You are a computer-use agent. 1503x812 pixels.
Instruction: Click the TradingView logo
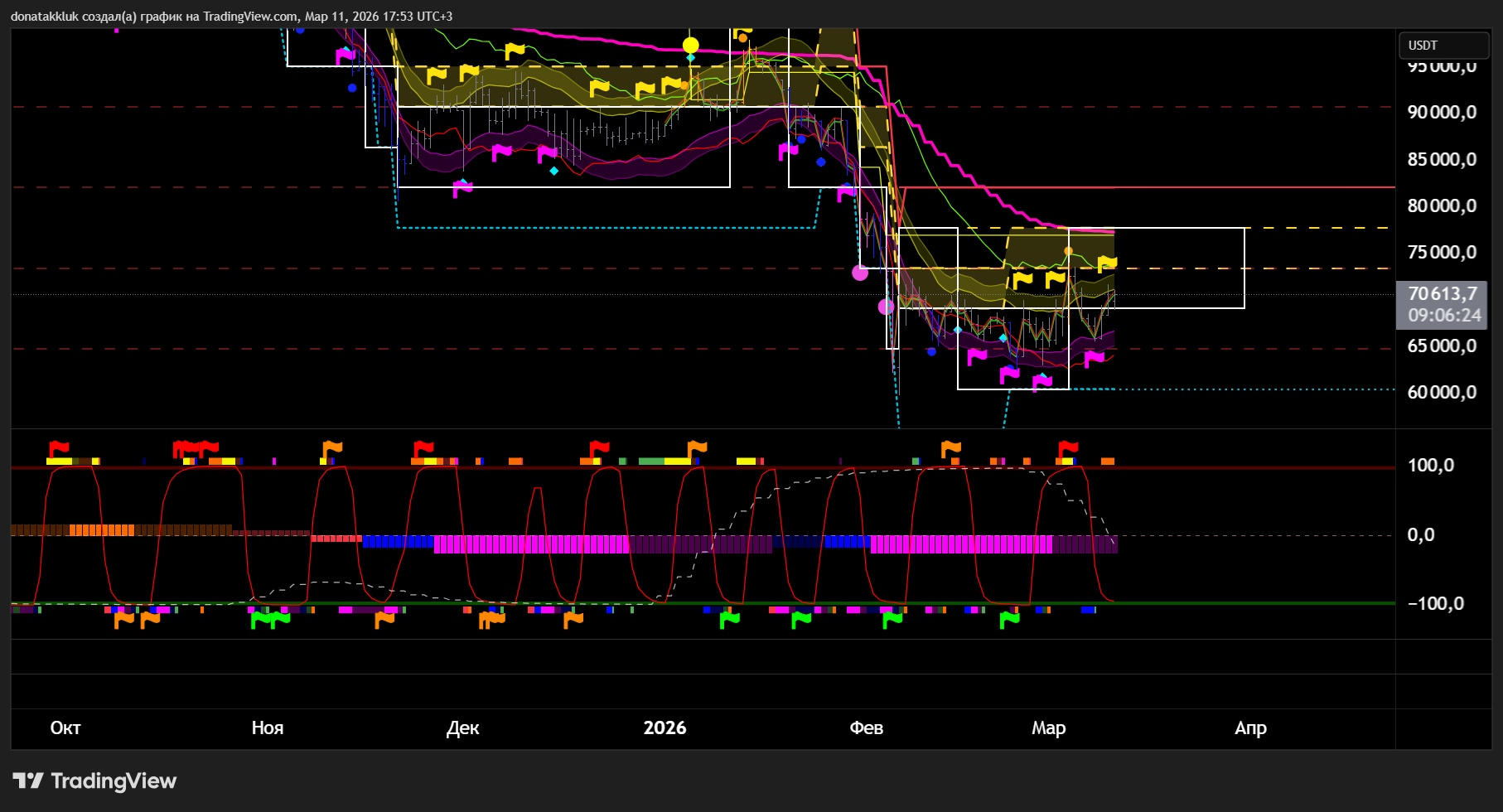94,781
